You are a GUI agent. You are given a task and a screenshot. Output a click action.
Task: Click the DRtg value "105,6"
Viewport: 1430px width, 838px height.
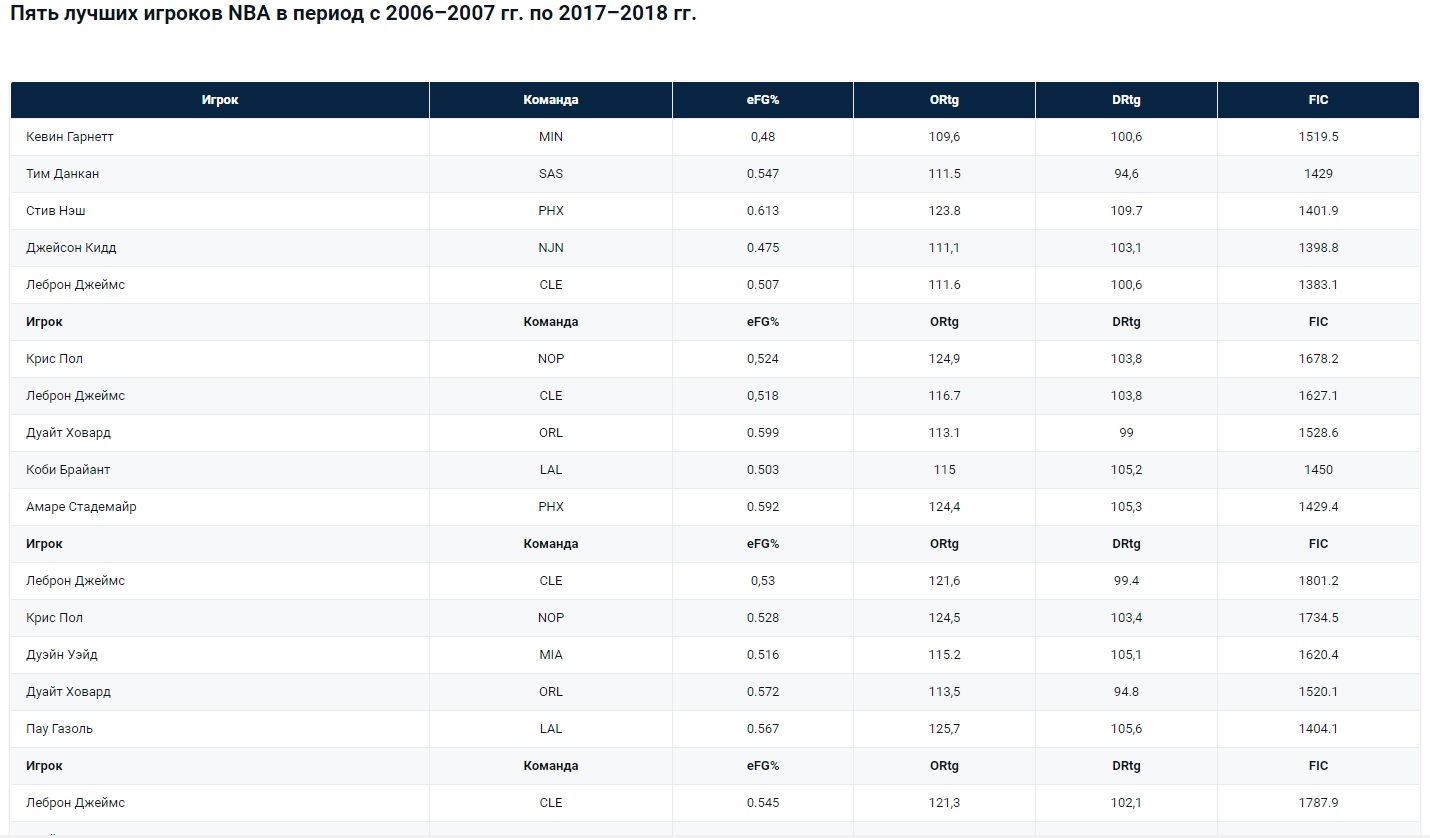click(1126, 729)
